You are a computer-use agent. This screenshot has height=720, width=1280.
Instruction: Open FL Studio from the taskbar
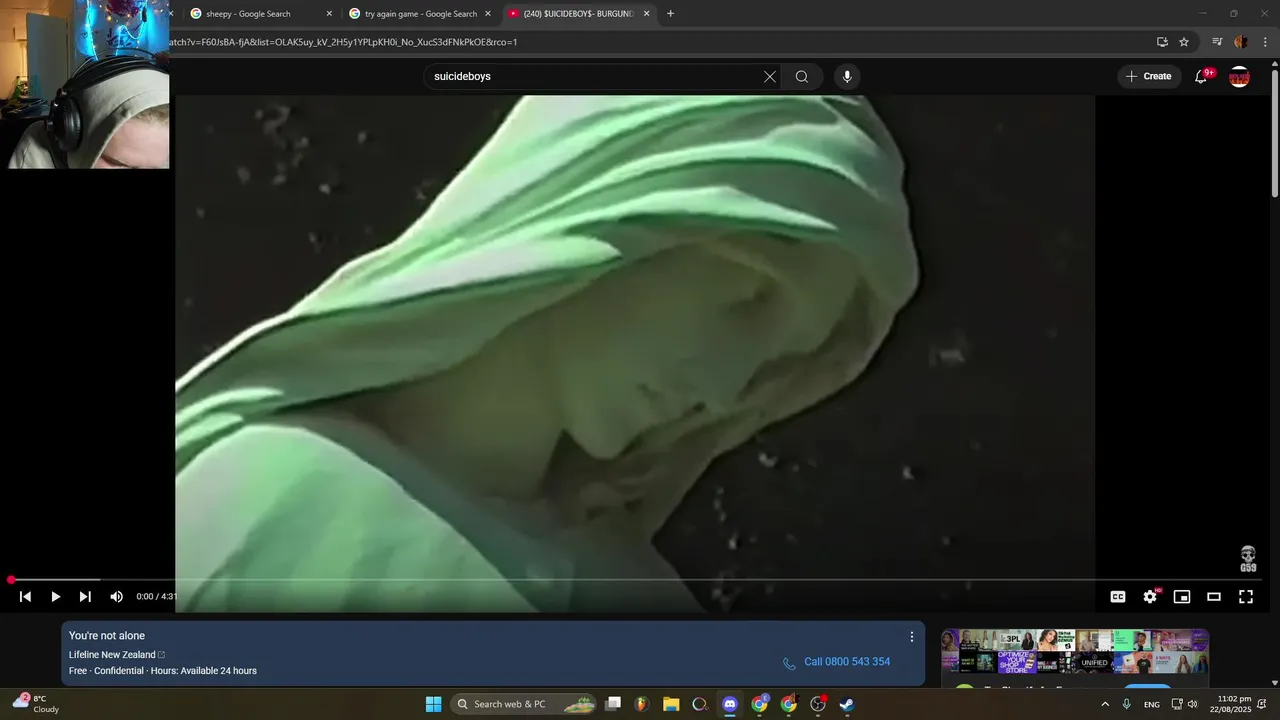point(642,704)
